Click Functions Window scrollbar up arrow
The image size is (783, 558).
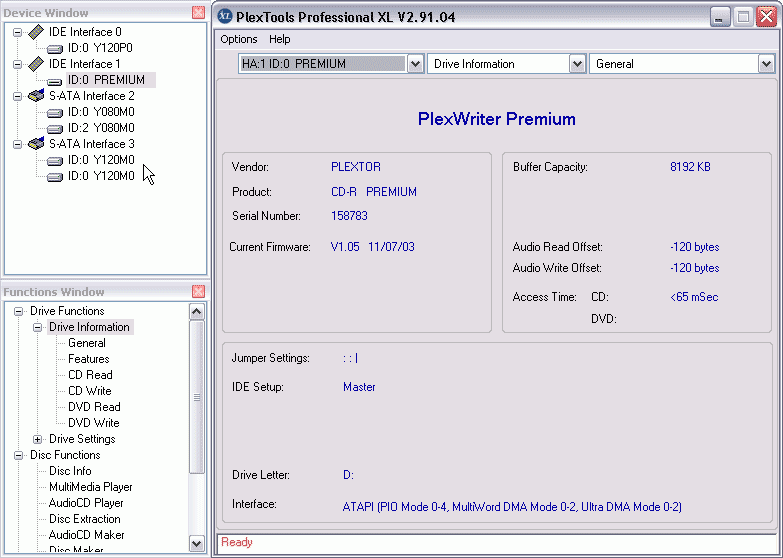[197, 312]
